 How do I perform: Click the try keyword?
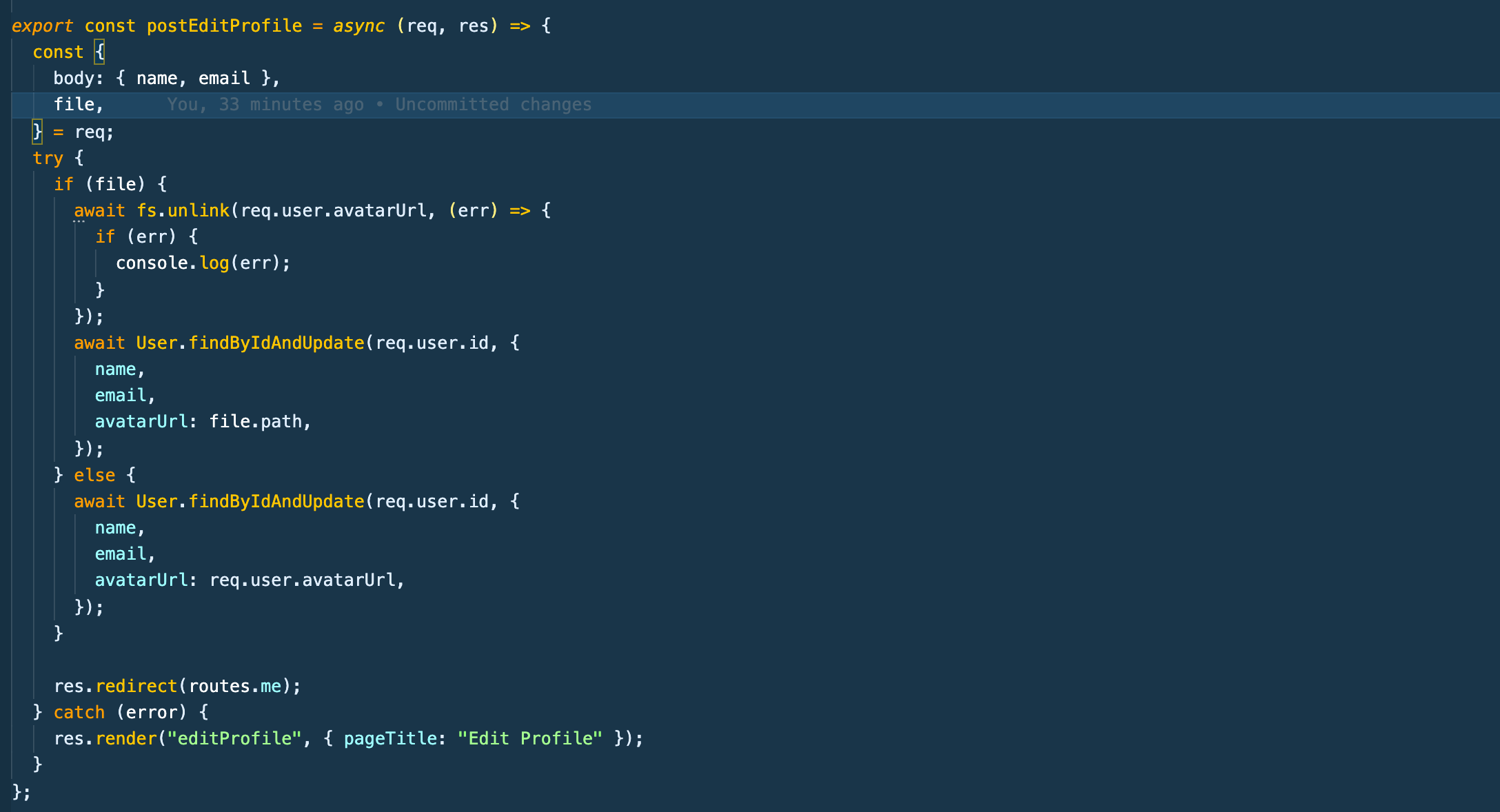click(x=48, y=158)
